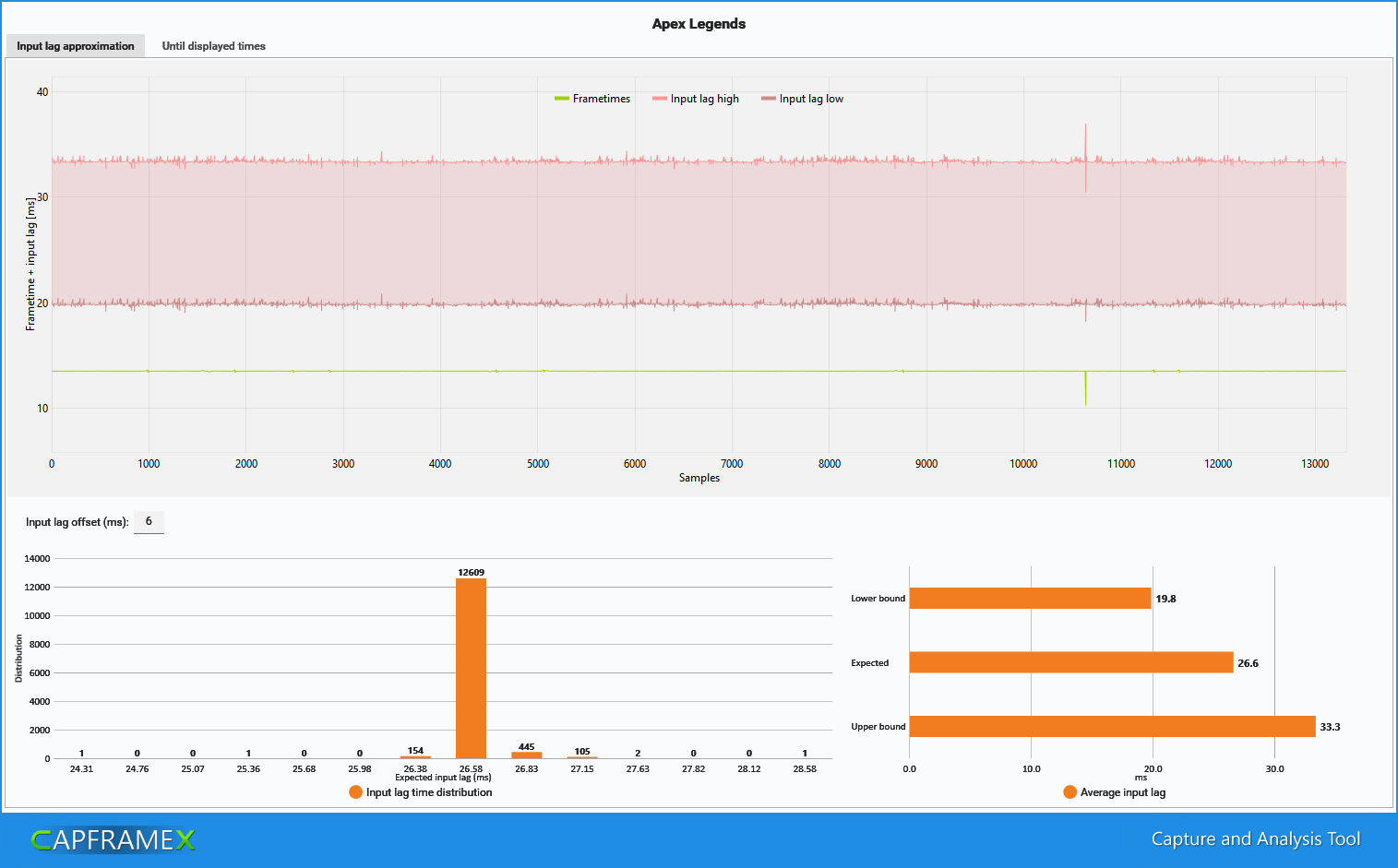The image size is (1398, 868).
Task: Click the 445 histogram bar at 26.83
Action: 527,755
